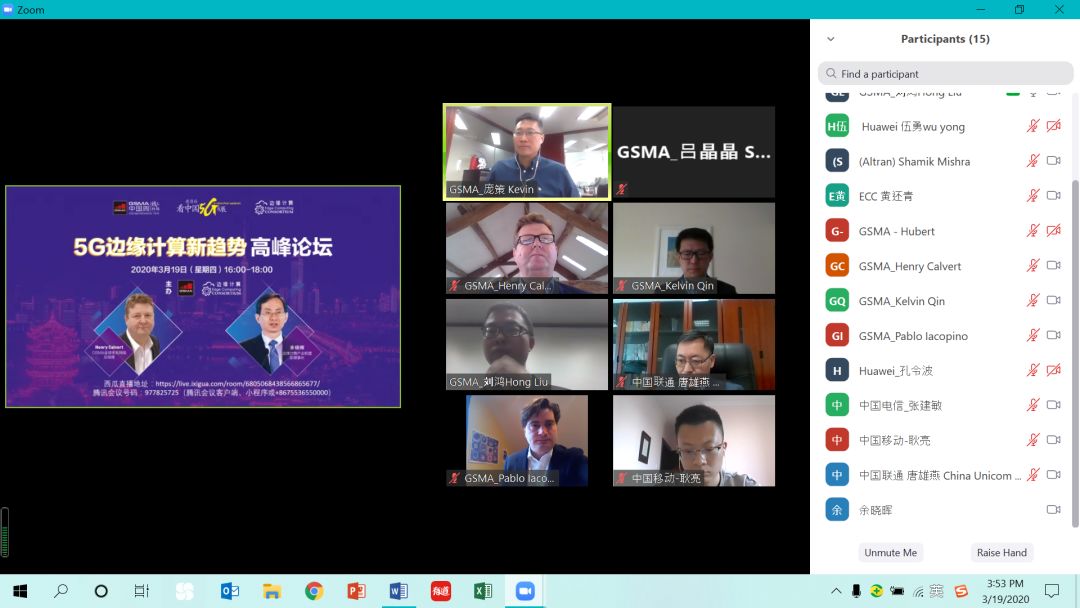The height and width of the screenshot is (608, 1080).
Task: Click the Unmute Me button
Action: point(891,552)
